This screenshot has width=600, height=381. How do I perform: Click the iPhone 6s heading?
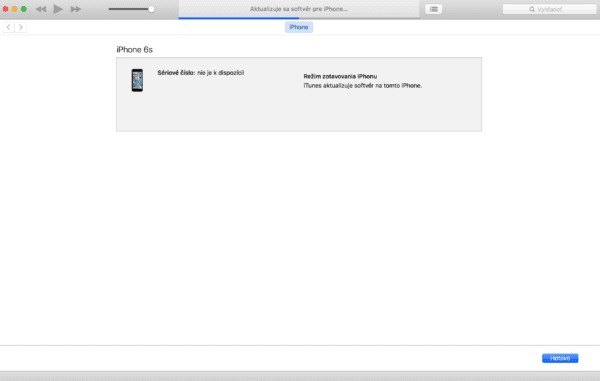point(135,50)
